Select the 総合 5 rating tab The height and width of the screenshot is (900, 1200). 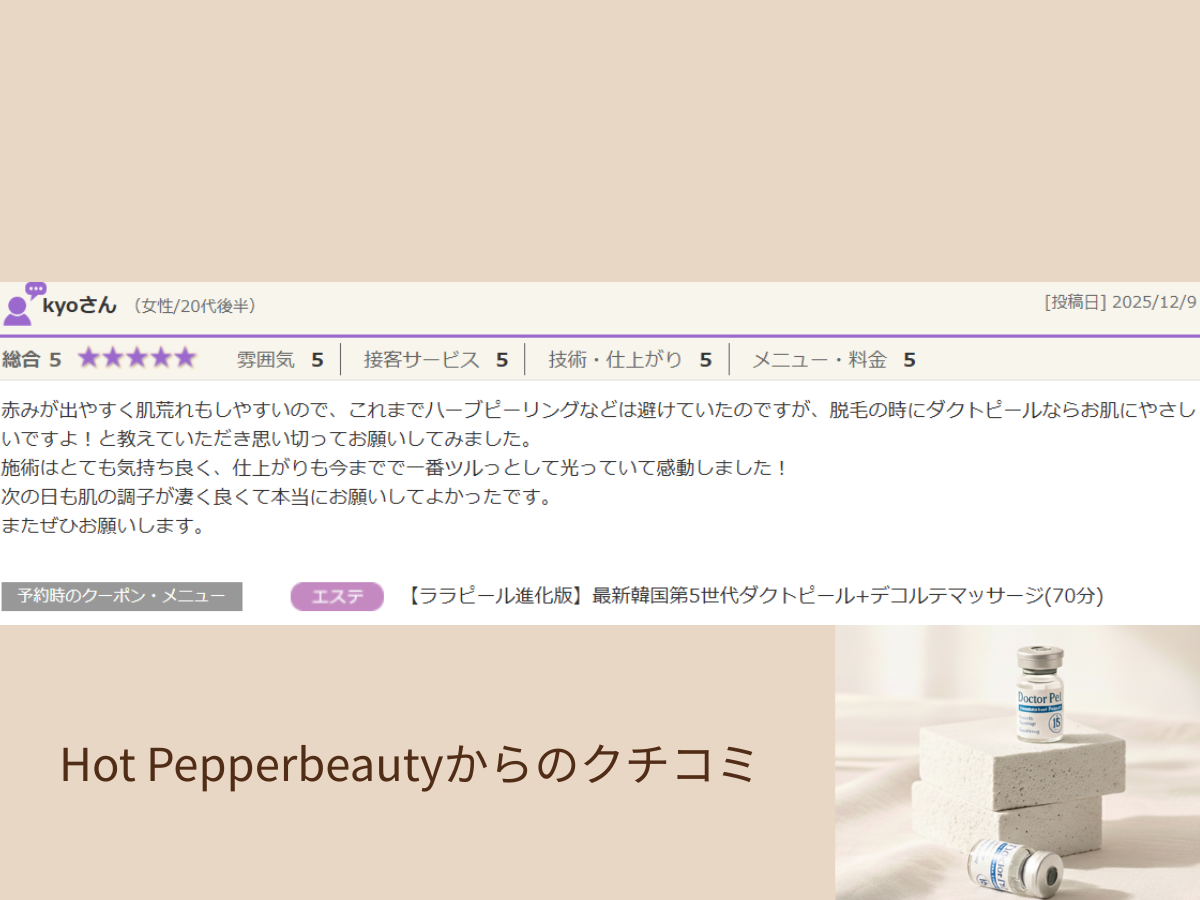point(30,359)
